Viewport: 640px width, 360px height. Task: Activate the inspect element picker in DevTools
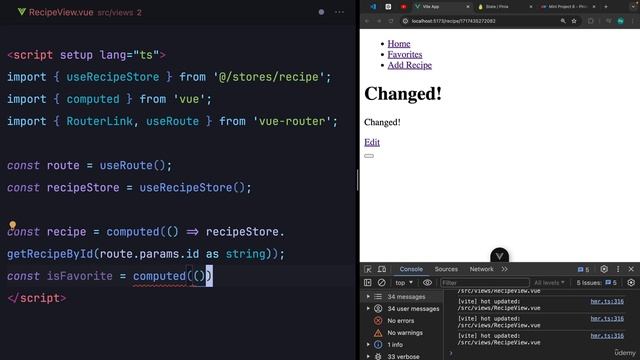pyautogui.click(x=368, y=269)
